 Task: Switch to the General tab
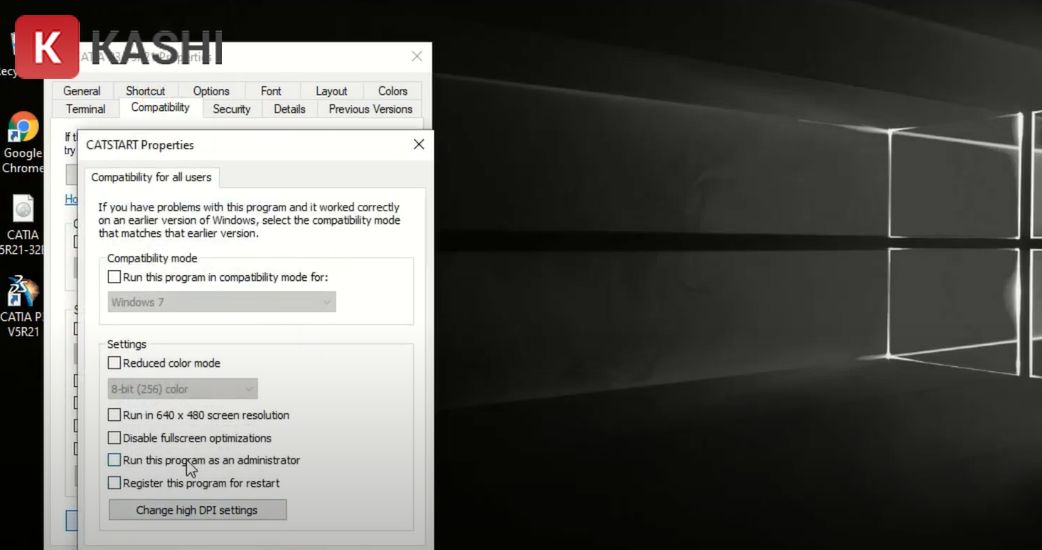pos(82,91)
